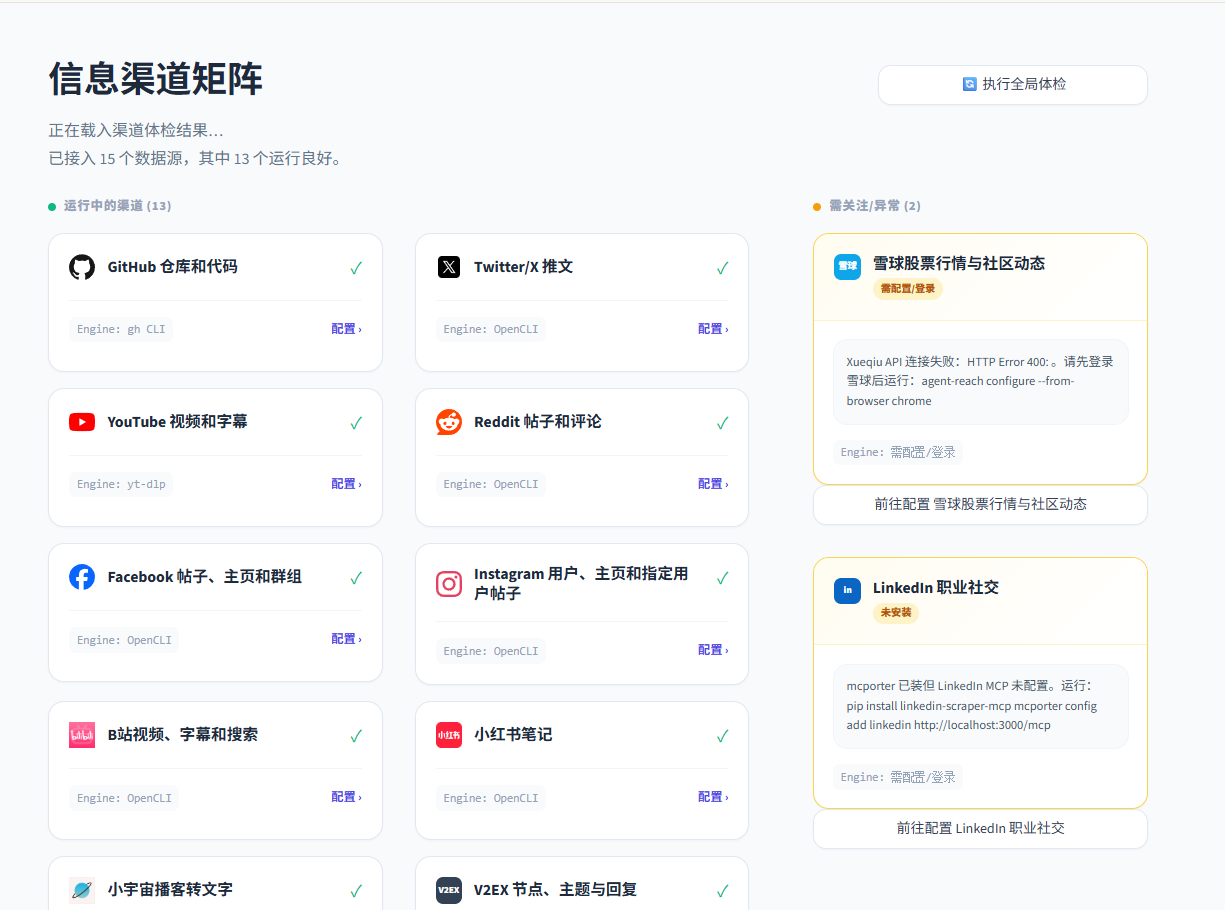This screenshot has width=1225, height=910.
Task: Open 配置 for the B站 card
Action: 346,797
